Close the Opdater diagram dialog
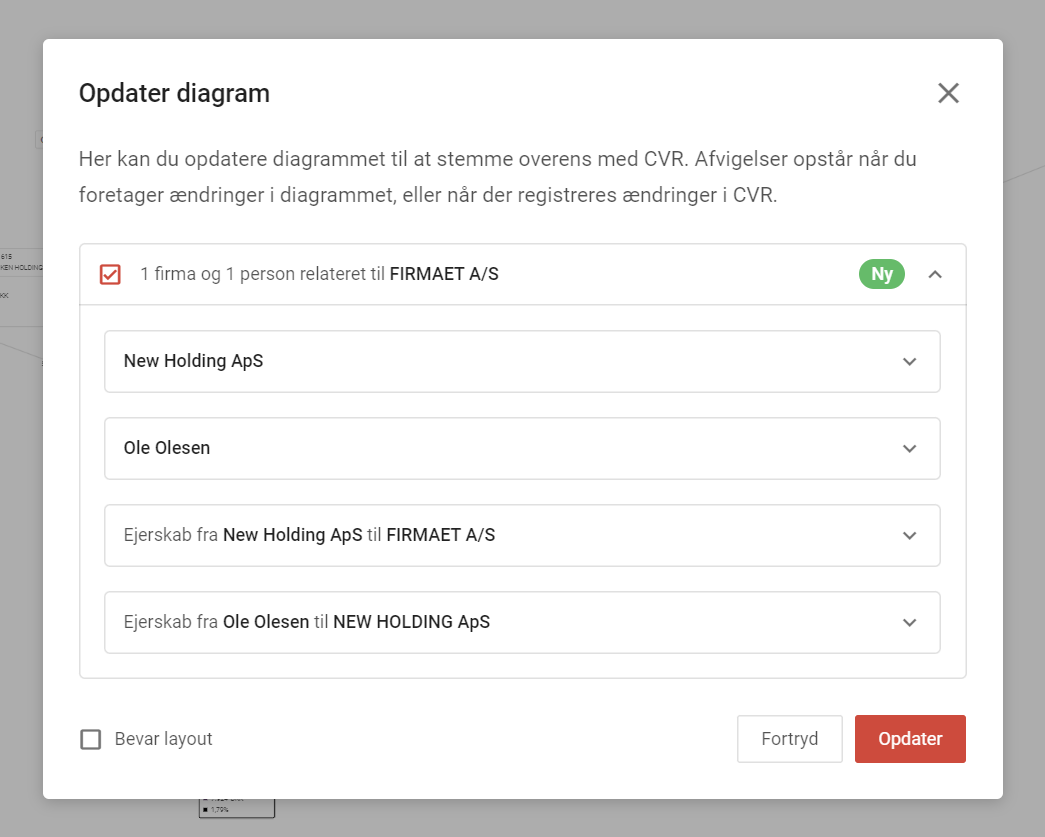The width and height of the screenshot is (1045, 837). point(948,93)
